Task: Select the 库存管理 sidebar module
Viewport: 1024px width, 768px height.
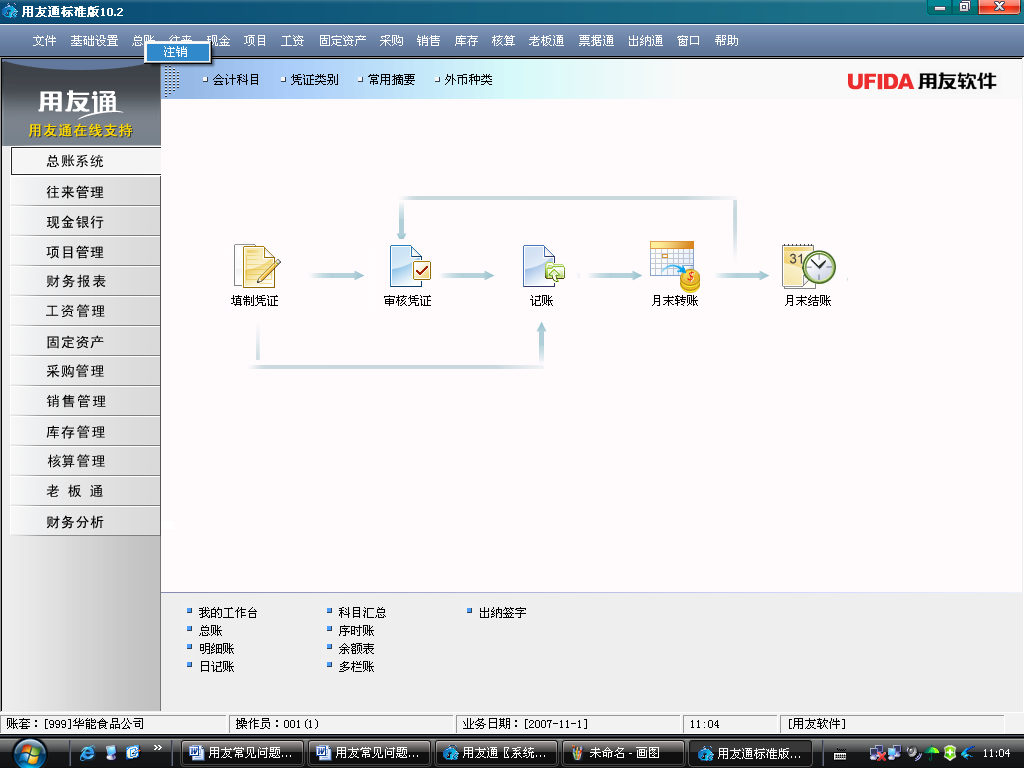Action: tap(86, 432)
